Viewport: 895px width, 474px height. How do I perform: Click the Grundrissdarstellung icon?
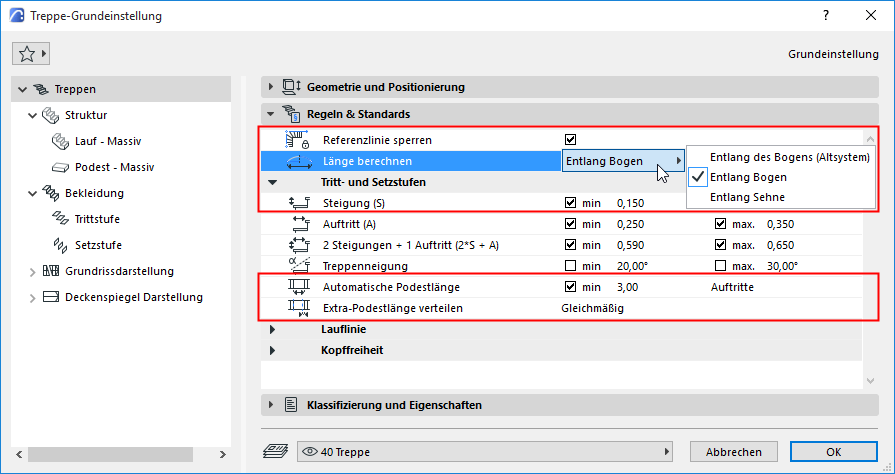(51, 271)
